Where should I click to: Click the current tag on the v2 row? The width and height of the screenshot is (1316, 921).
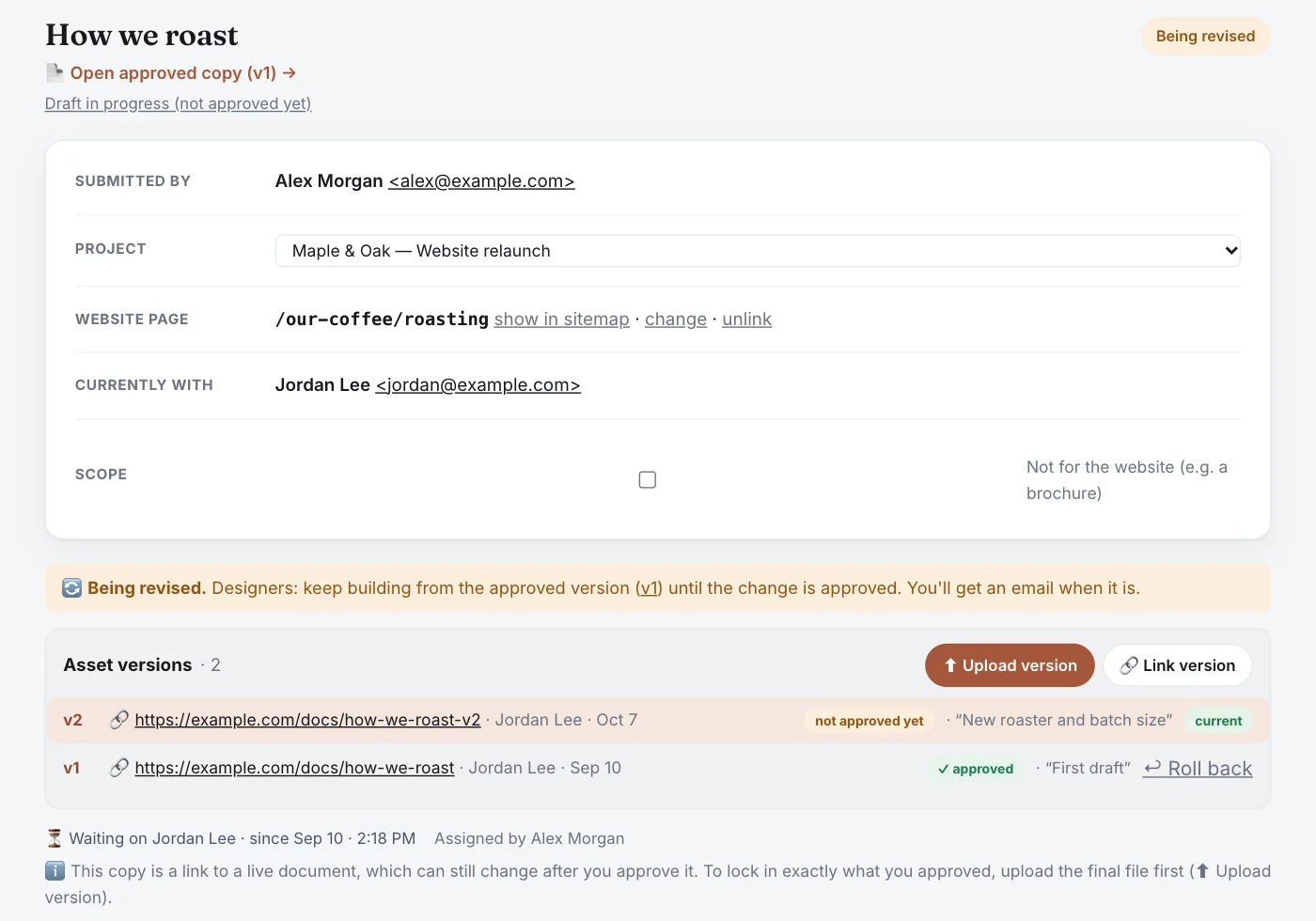[x=1218, y=721]
